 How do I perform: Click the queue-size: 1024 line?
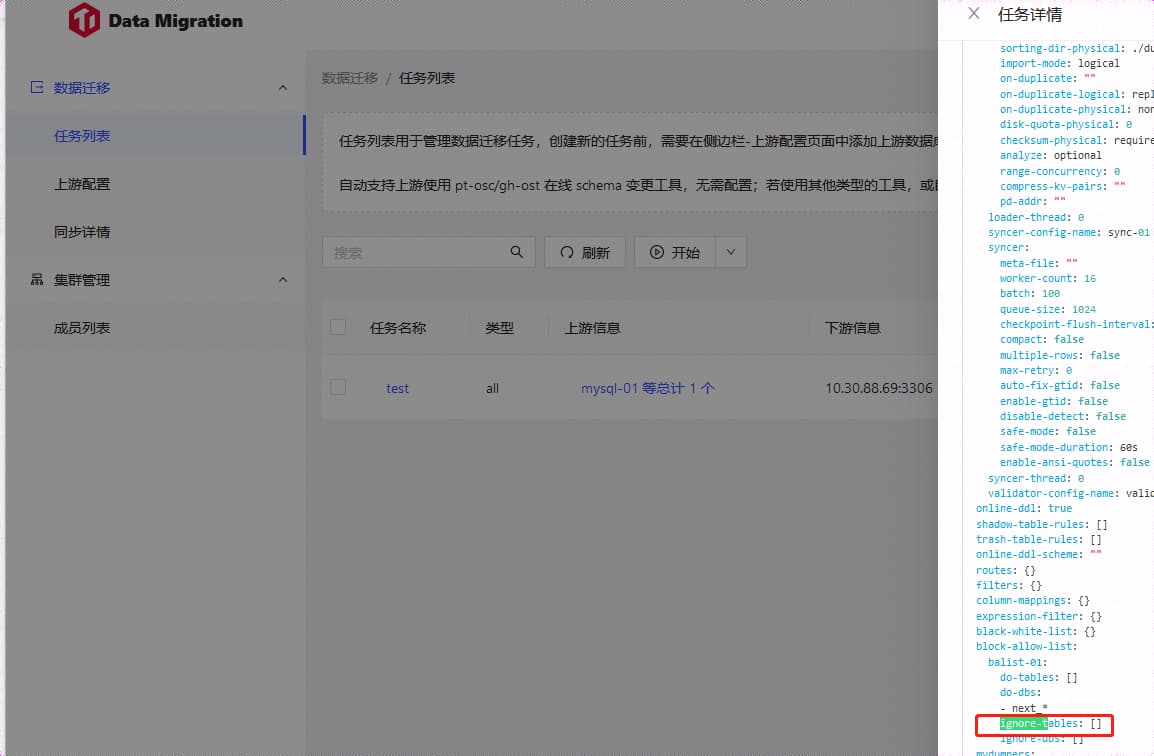tap(1048, 309)
